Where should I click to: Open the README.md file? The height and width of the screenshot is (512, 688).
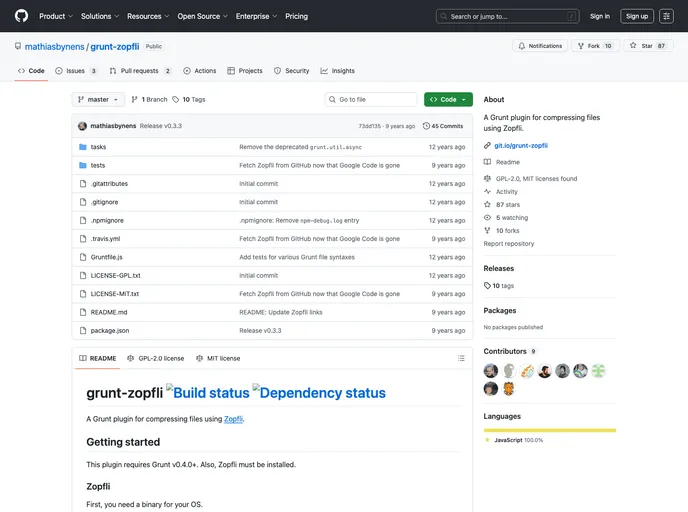point(109,312)
